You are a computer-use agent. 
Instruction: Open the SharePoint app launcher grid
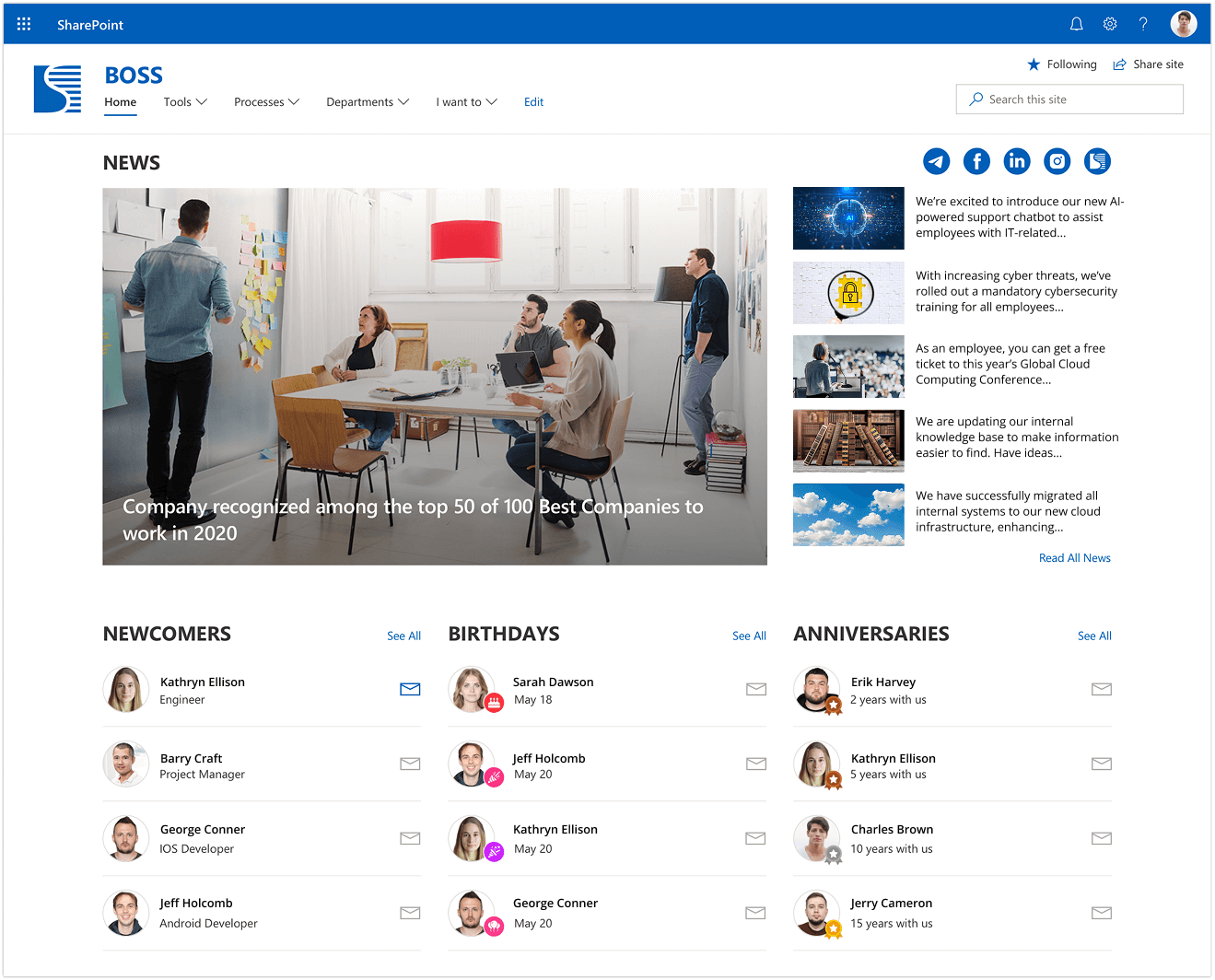click(24, 24)
